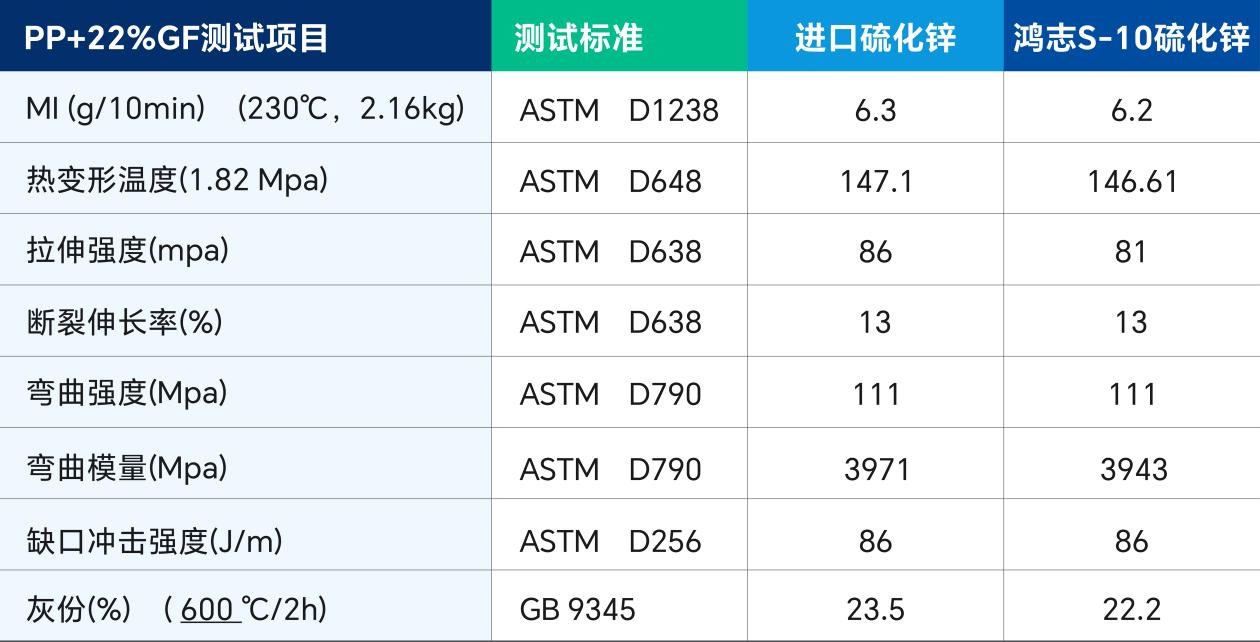The width and height of the screenshot is (1260, 642).
Task: Click the underlined 600 in 灰份 row
Action: (x=209, y=608)
